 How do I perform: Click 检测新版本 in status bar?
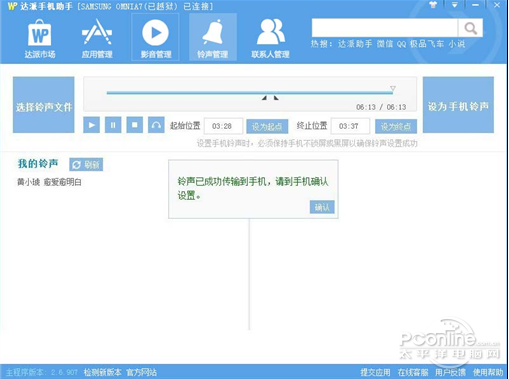tap(103, 372)
